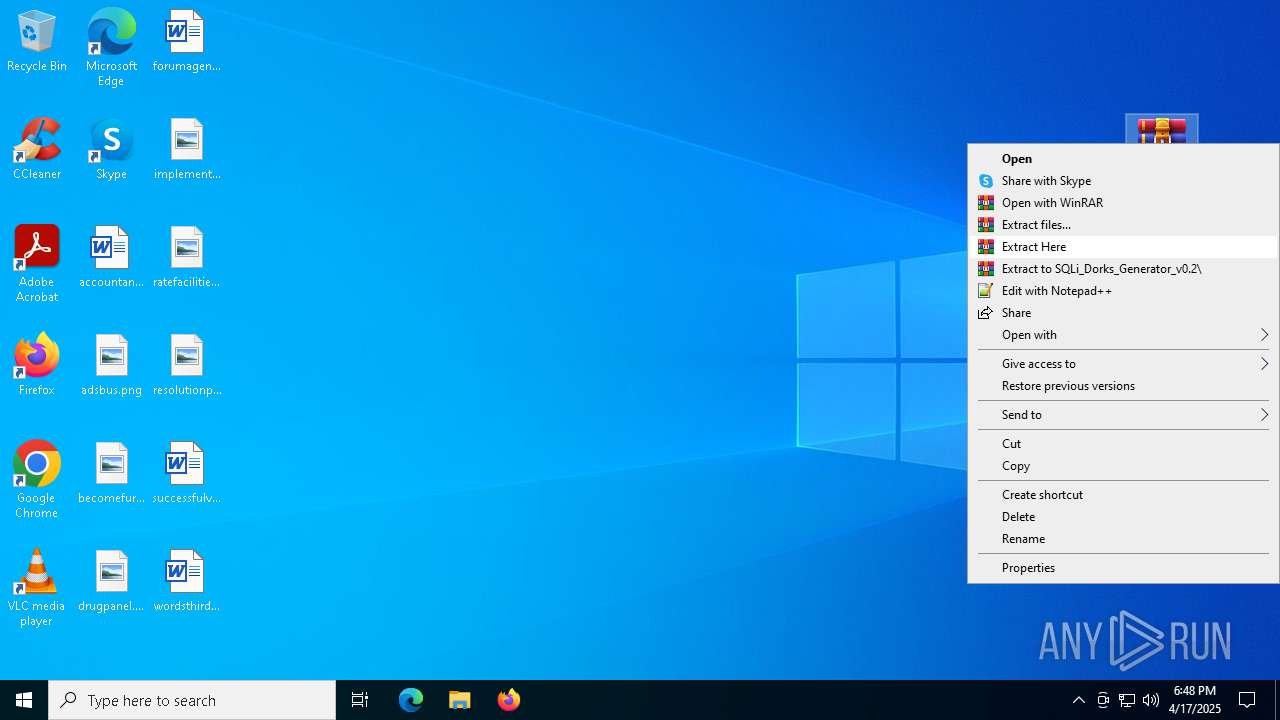The height and width of the screenshot is (720, 1280).
Task: Select the Adobe Acrobat desktop shortcut
Action: (37, 264)
